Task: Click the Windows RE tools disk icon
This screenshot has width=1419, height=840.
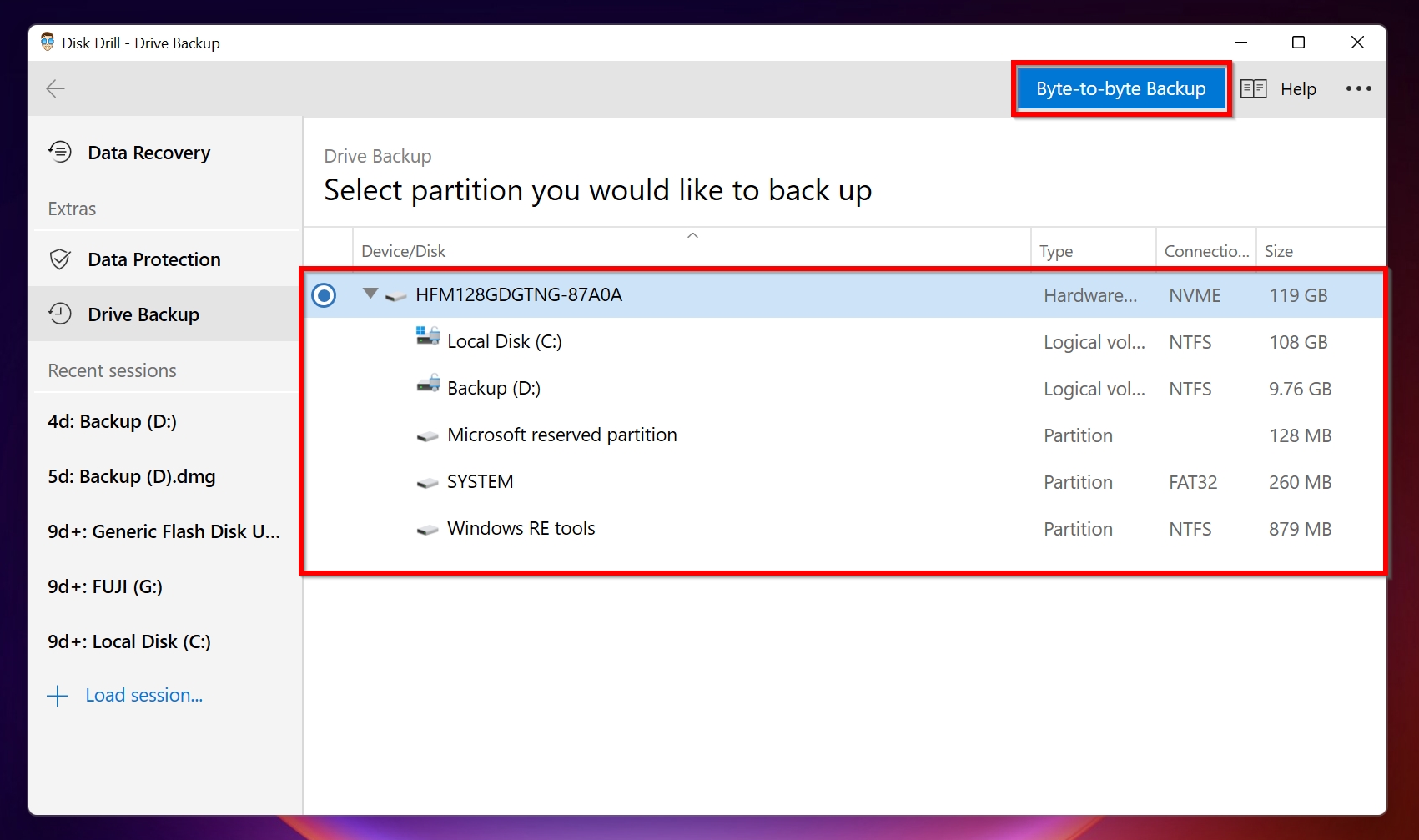Action: [427, 530]
